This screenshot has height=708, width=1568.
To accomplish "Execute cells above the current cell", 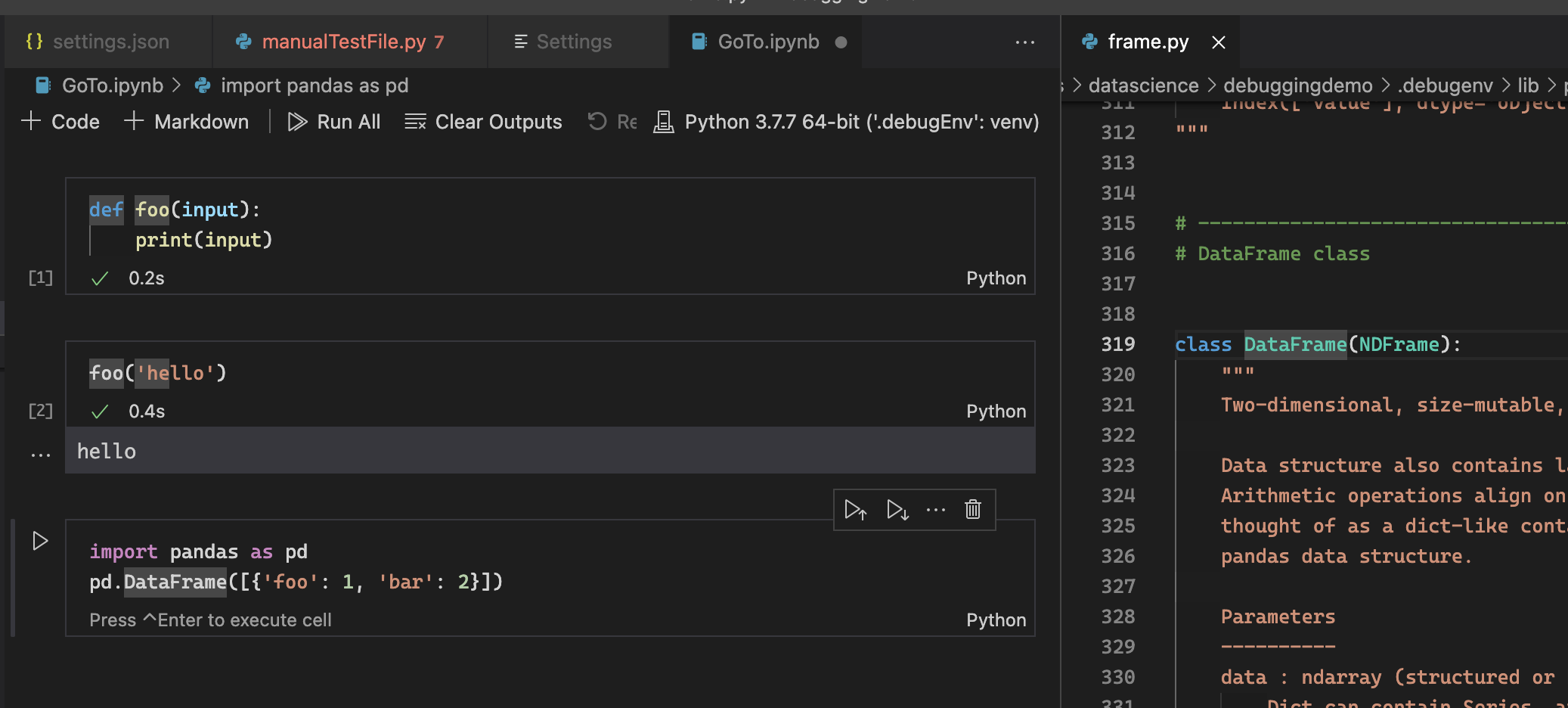I will pyautogui.click(x=855, y=510).
